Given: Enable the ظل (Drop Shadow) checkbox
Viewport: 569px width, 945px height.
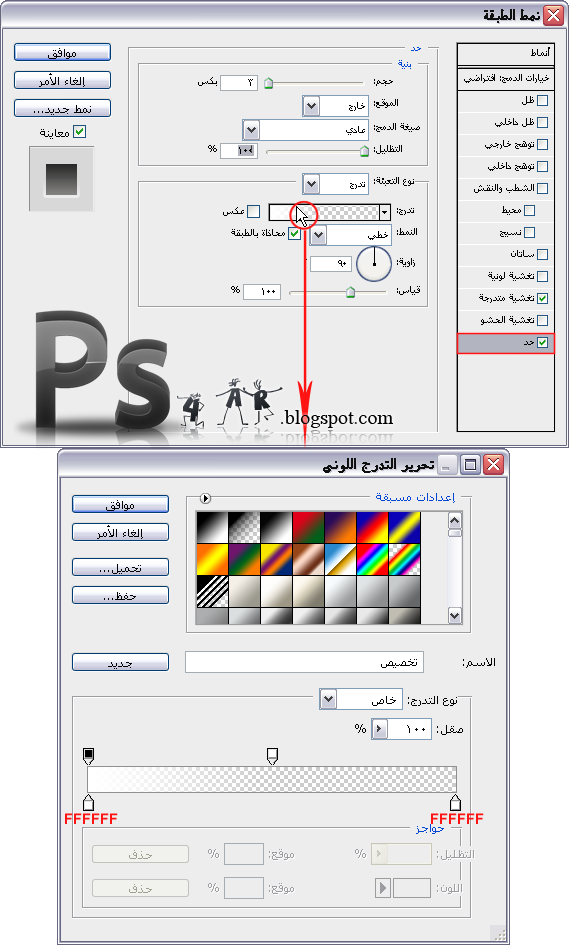Looking at the screenshot, I should point(542,101).
